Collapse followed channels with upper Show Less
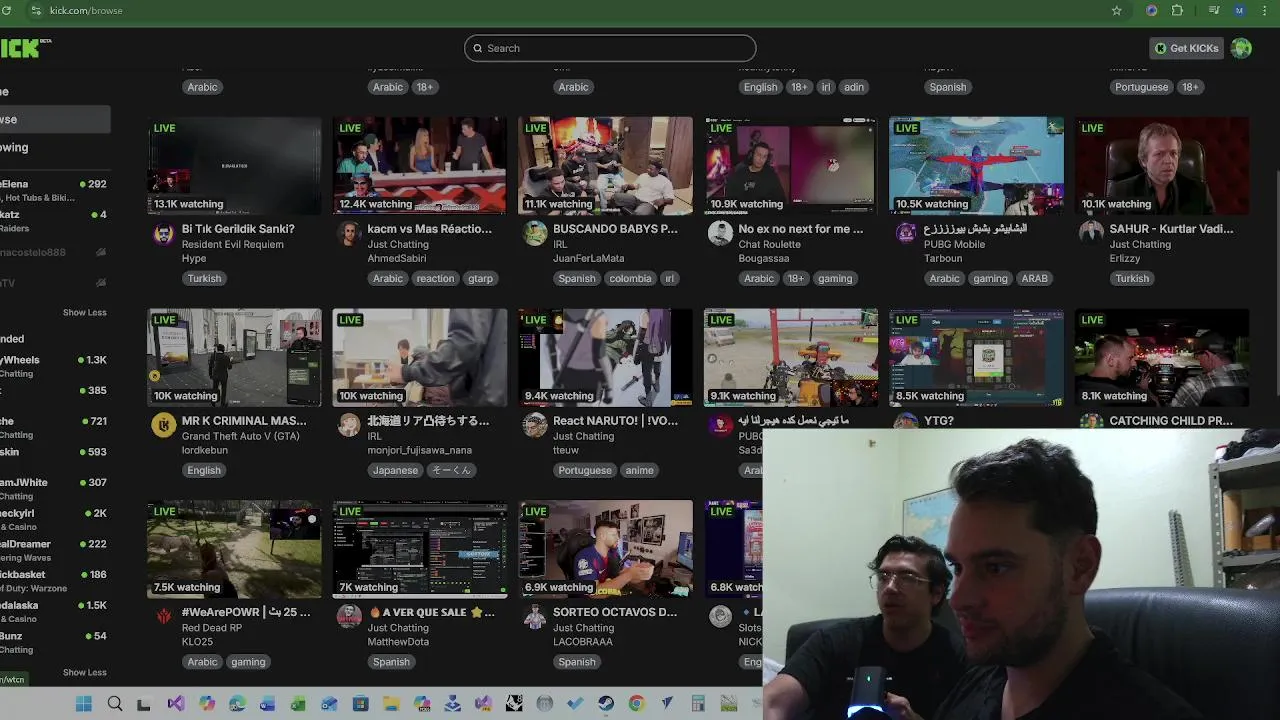Viewport: 1280px width, 720px height. click(x=84, y=312)
